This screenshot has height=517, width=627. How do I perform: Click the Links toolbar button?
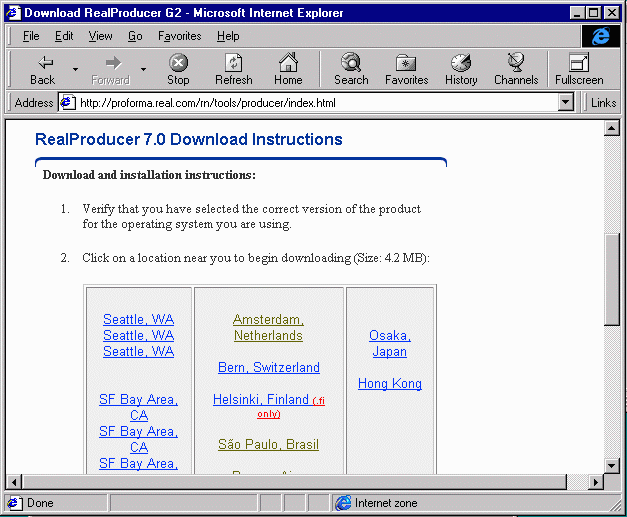[x=603, y=102]
